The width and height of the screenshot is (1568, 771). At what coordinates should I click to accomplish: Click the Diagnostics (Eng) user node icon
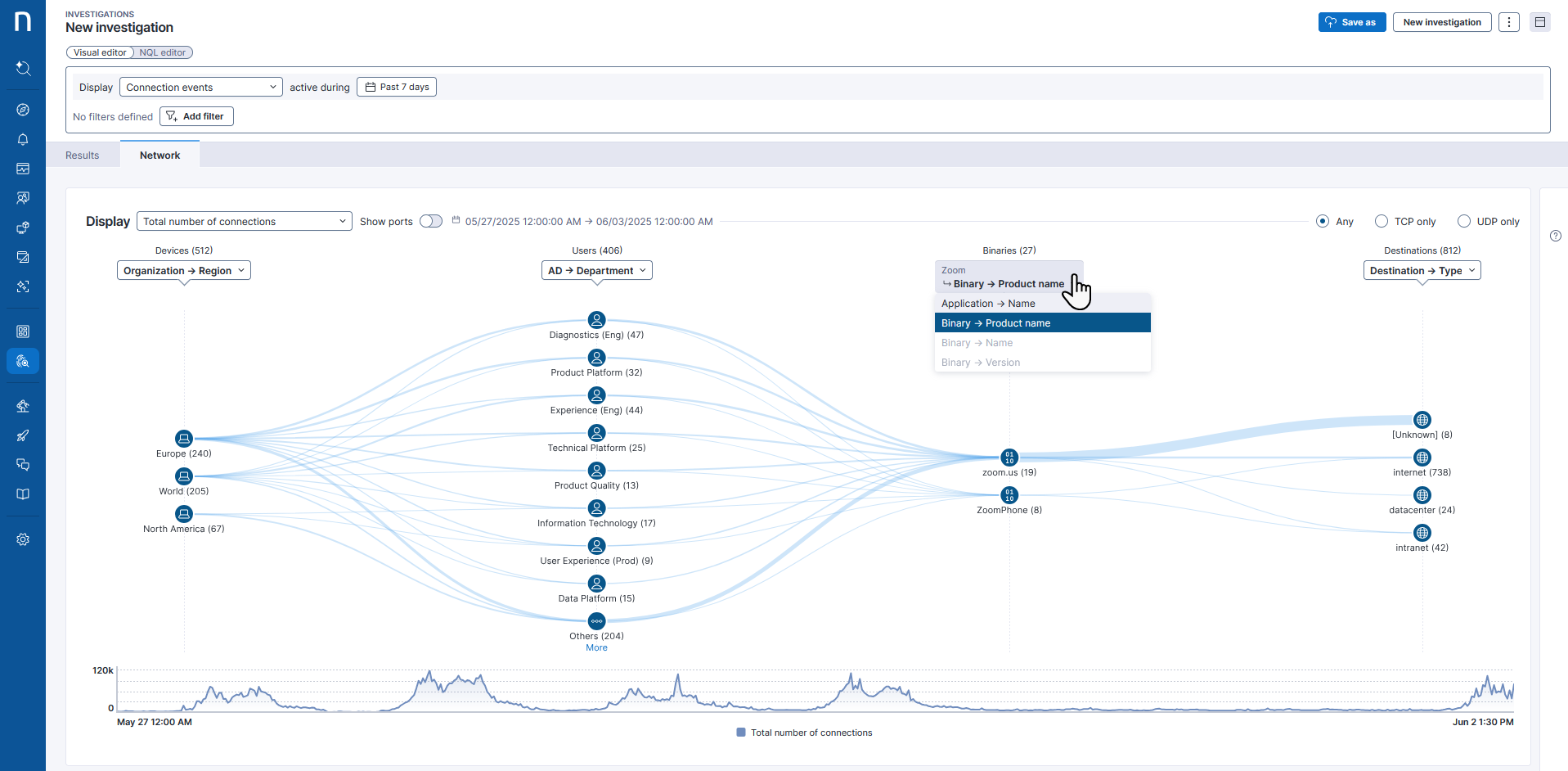(597, 320)
